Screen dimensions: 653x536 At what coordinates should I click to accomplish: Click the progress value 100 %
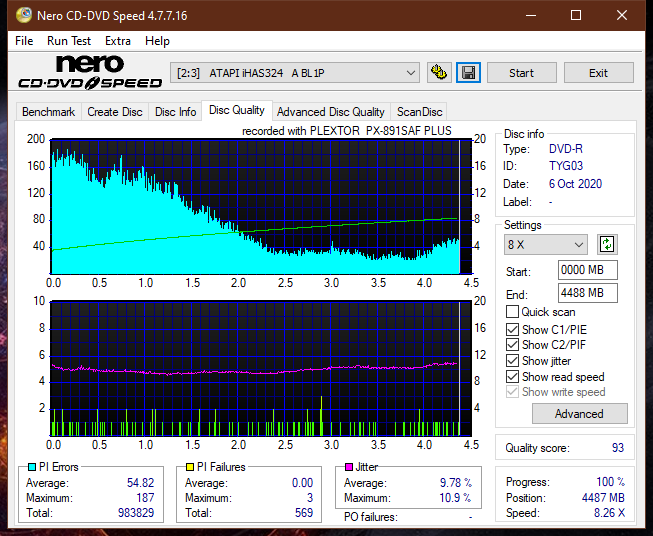[x=611, y=482]
